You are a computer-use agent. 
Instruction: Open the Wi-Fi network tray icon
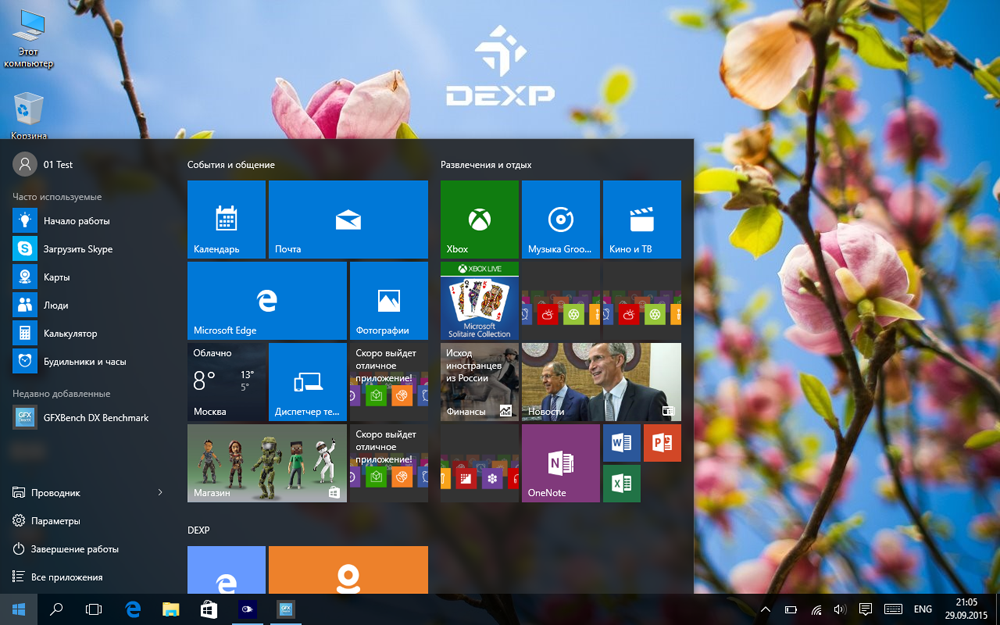click(x=816, y=610)
